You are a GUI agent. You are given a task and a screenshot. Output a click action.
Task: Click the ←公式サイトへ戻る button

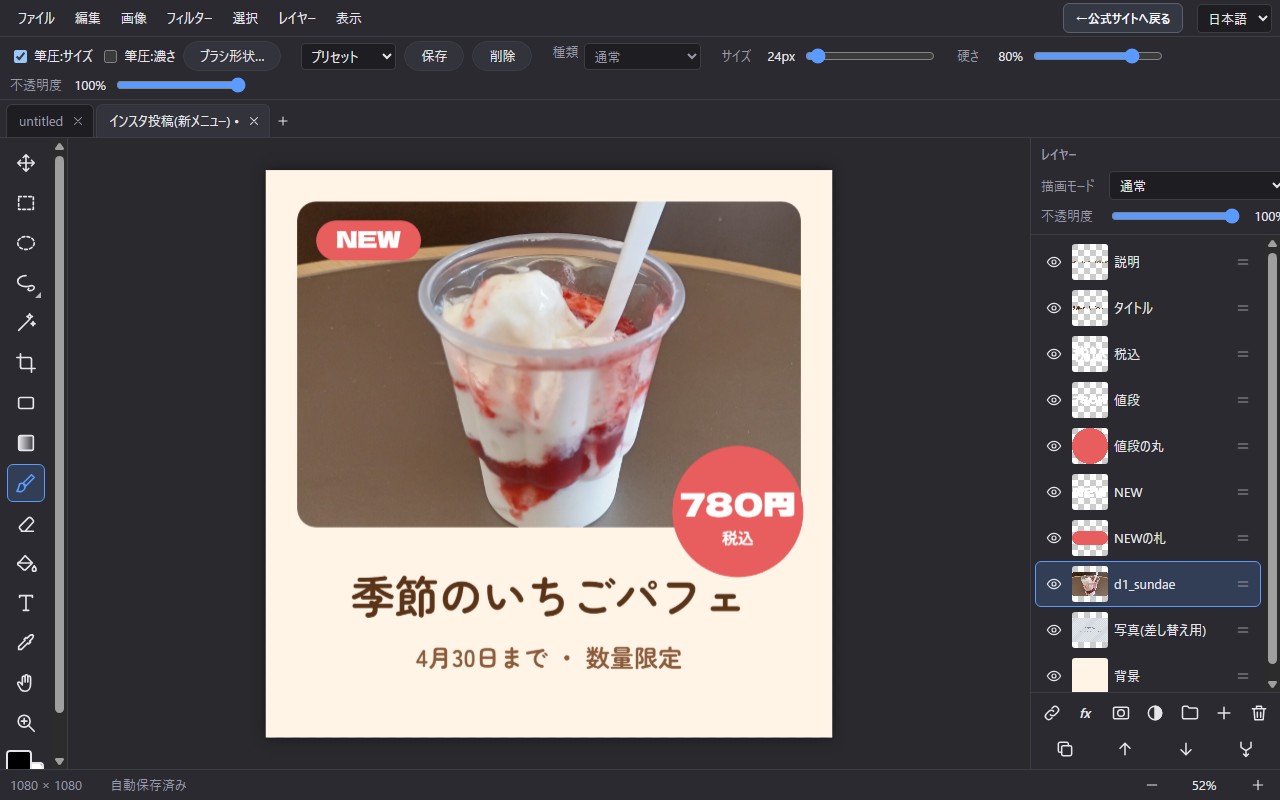pos(1123,18)
